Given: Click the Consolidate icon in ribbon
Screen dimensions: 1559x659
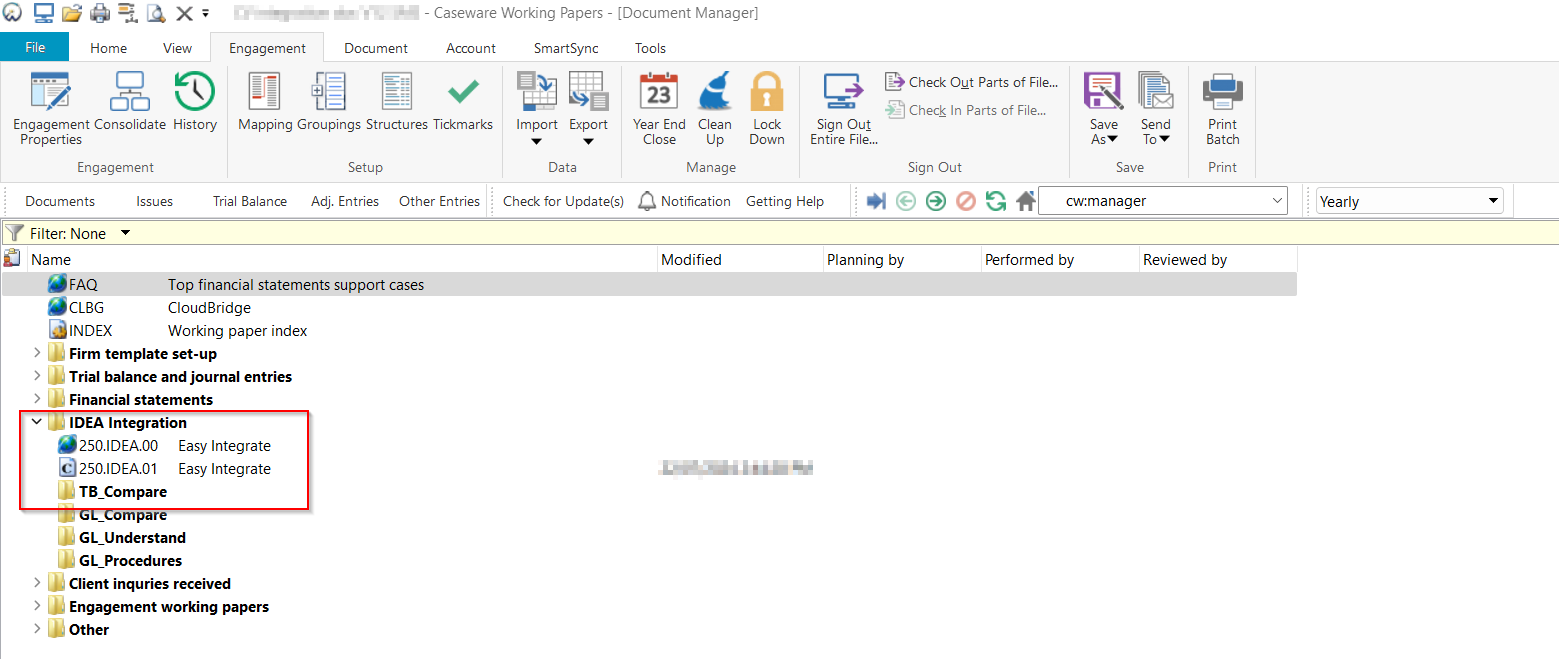Looking at the screenshot, I should pos(129,93).
